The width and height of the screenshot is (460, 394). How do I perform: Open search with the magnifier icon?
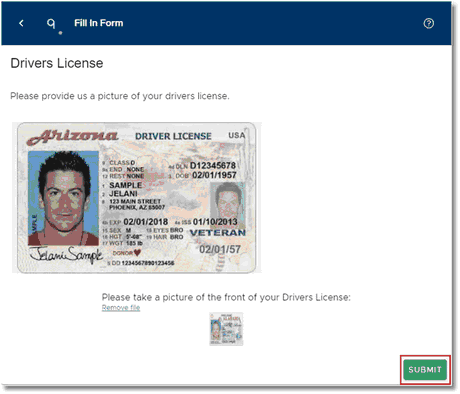(51, 23)
